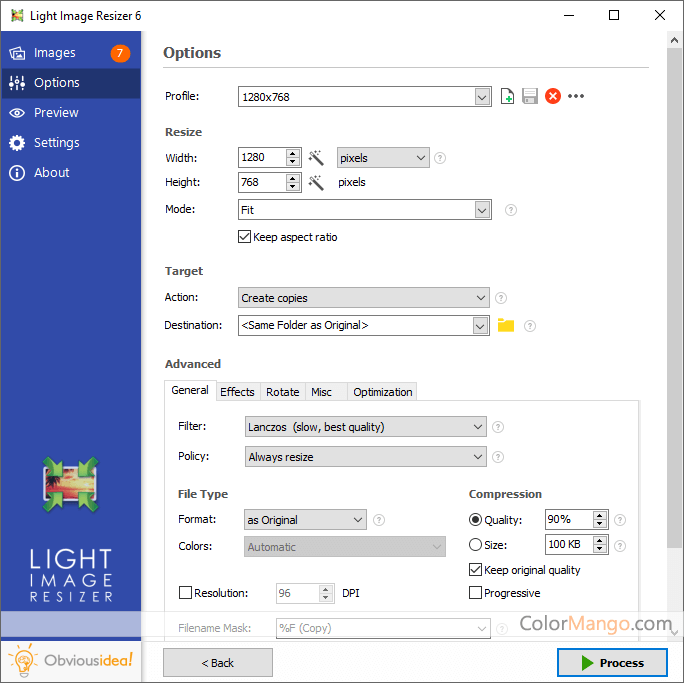Click the height magic wand icon

[x=316, y=182]
